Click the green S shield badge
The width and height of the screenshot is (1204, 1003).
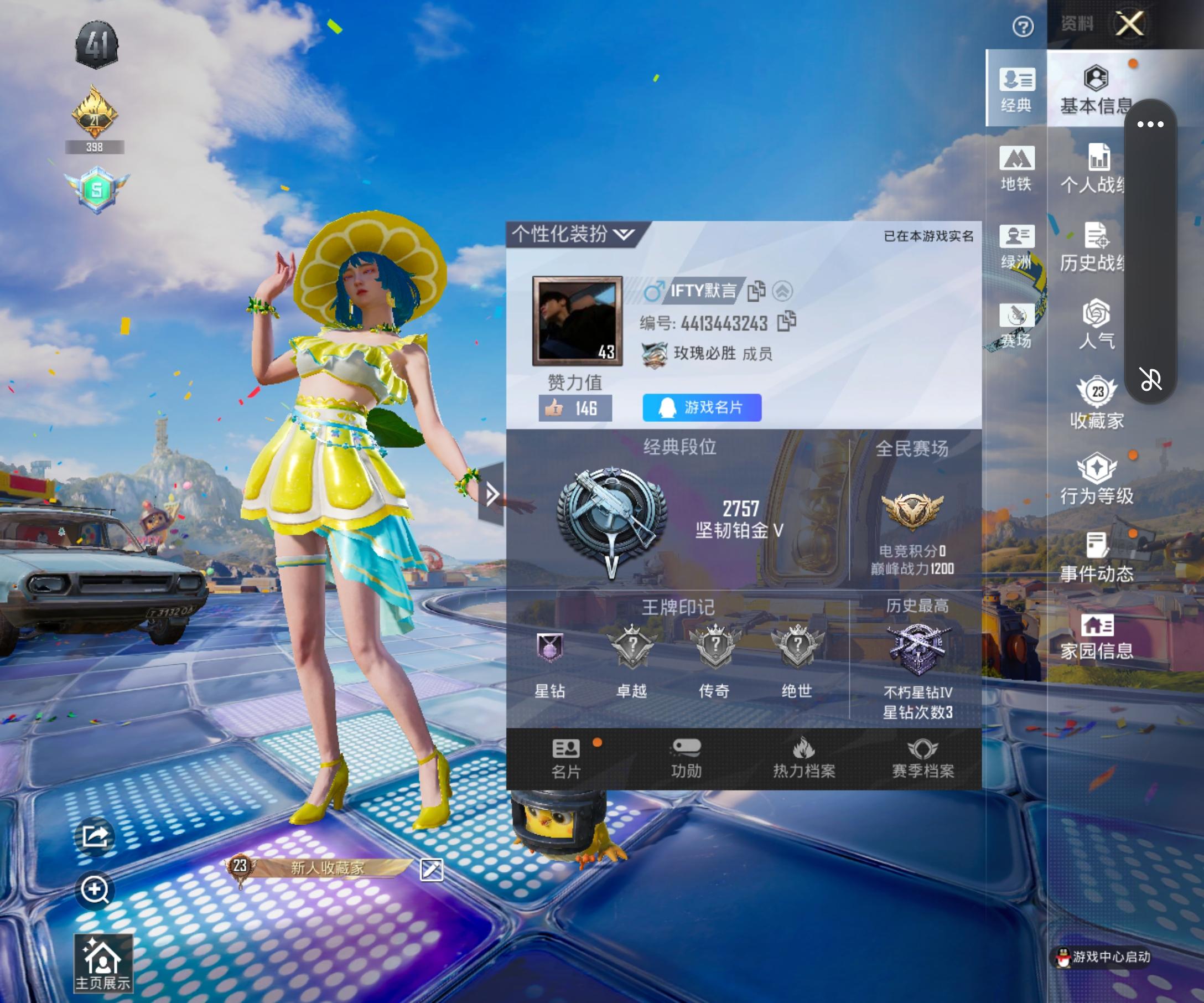click(x=97, y=190)
